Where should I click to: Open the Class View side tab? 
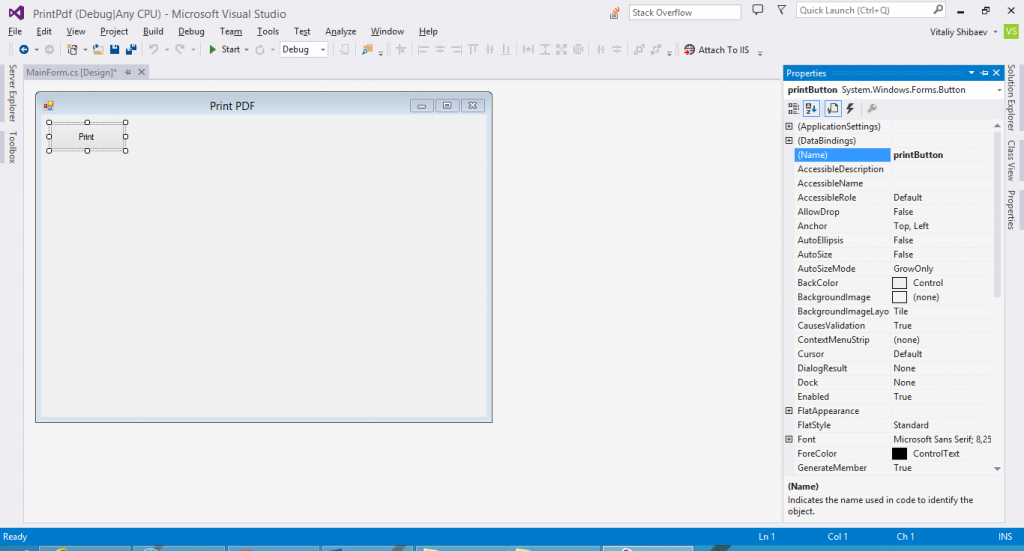point(1011,161)
